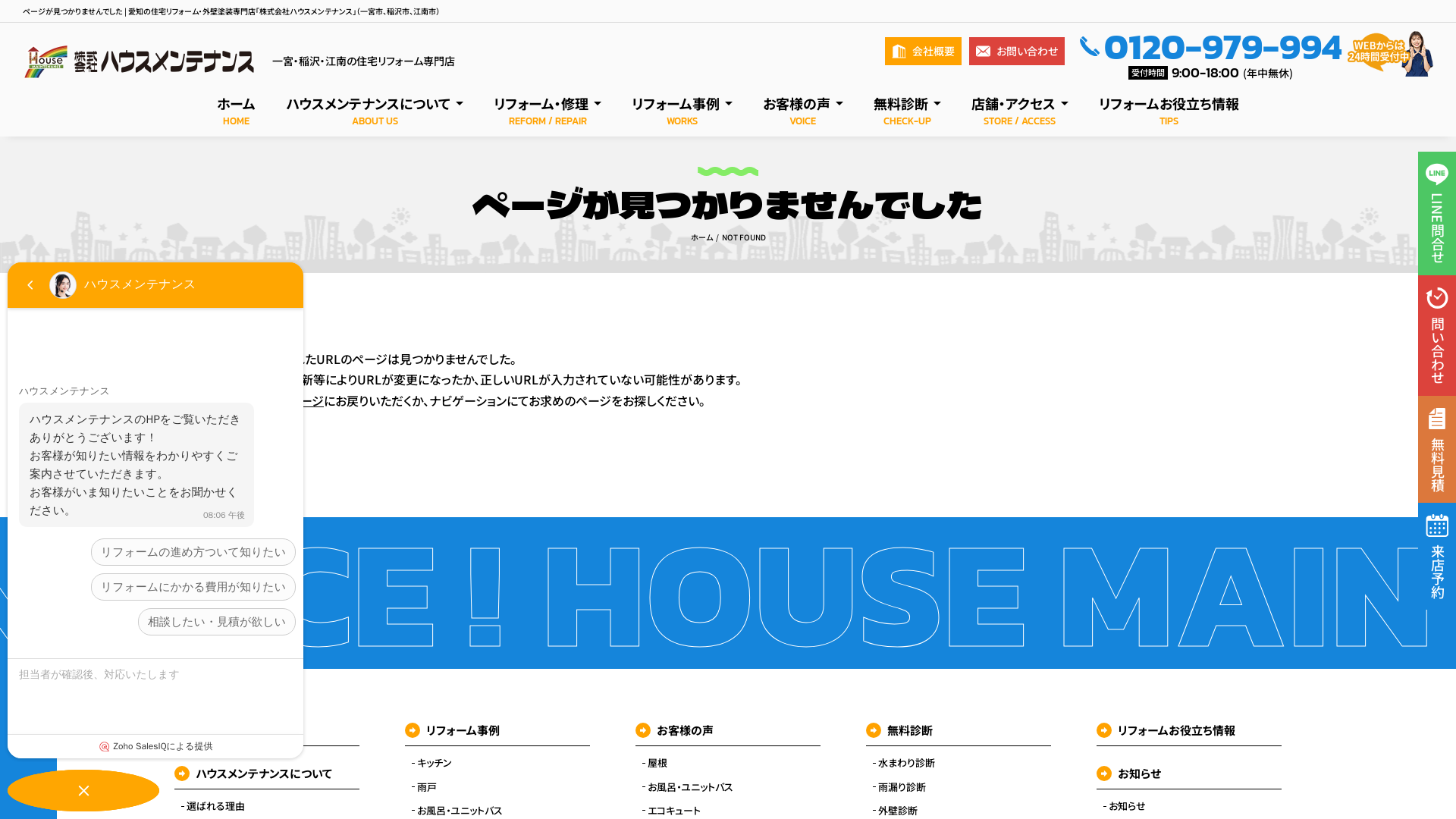
Task: Open the キッチン link under リフォーム事例
Action: [433, 763]
